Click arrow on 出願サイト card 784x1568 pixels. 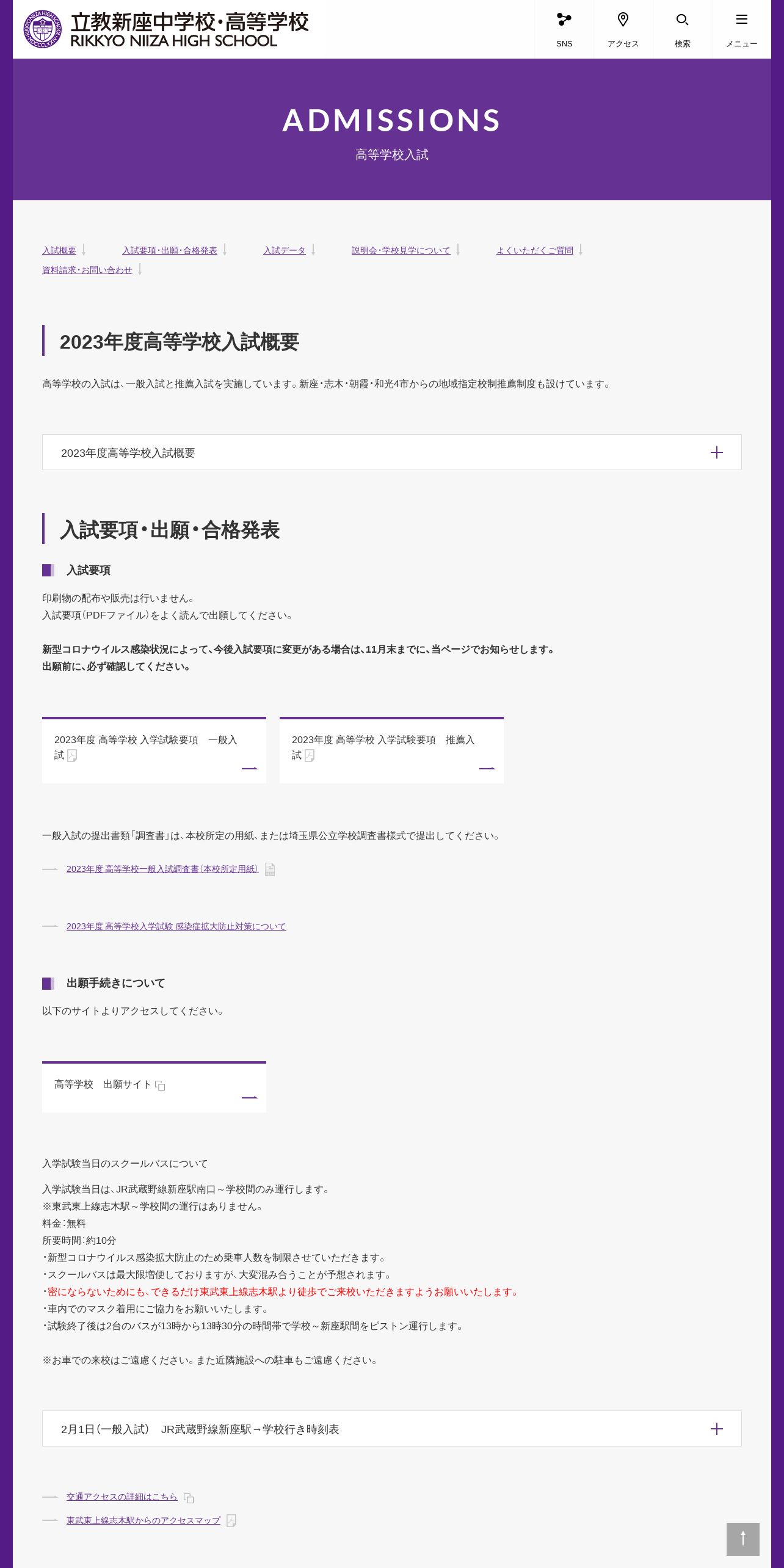coord(250,1097)
